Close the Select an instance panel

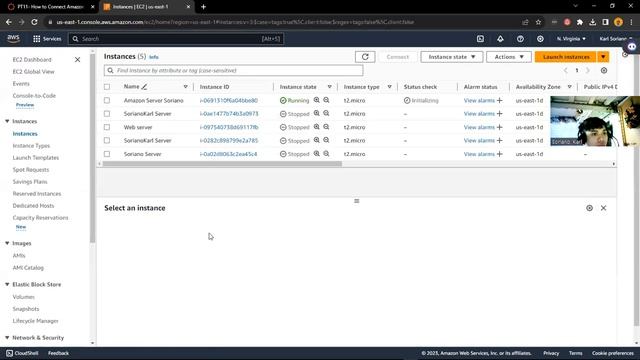coord(604,208)
